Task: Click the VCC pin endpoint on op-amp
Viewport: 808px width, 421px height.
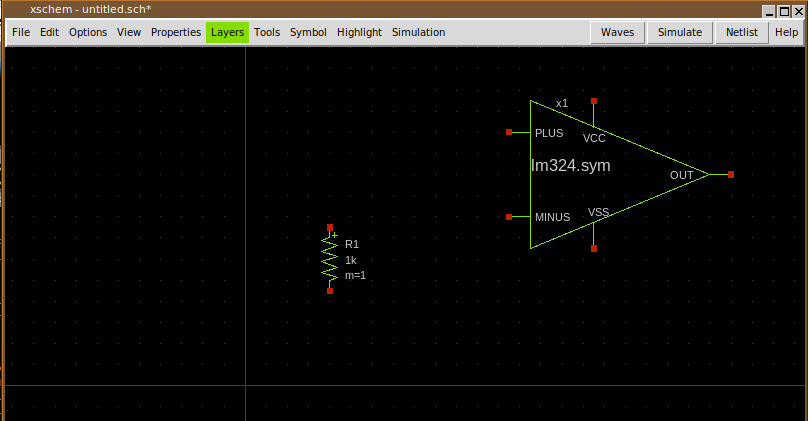Action: [x=594, y=101]
